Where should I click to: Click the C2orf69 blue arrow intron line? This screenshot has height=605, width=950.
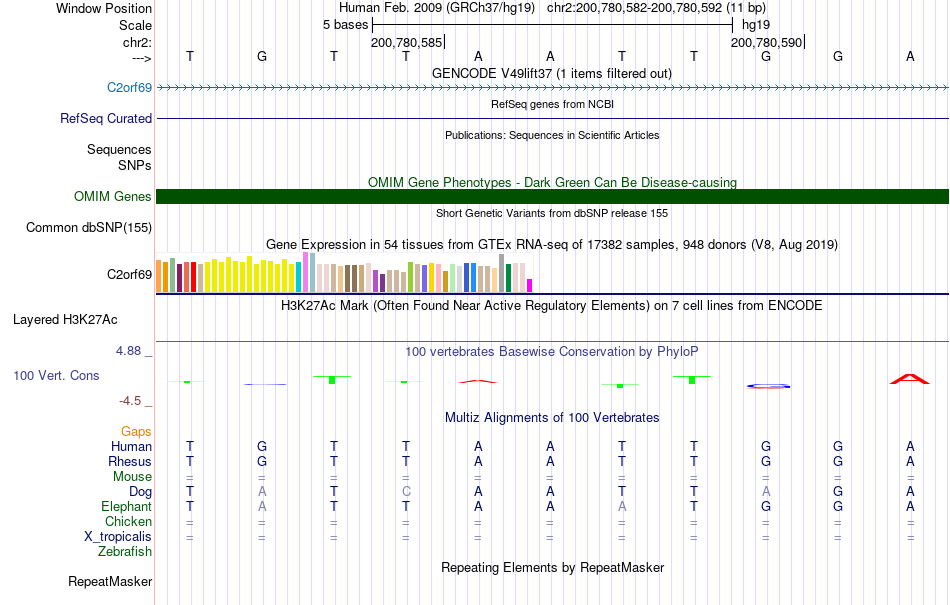pyautogui.click(x=552, y=87)
